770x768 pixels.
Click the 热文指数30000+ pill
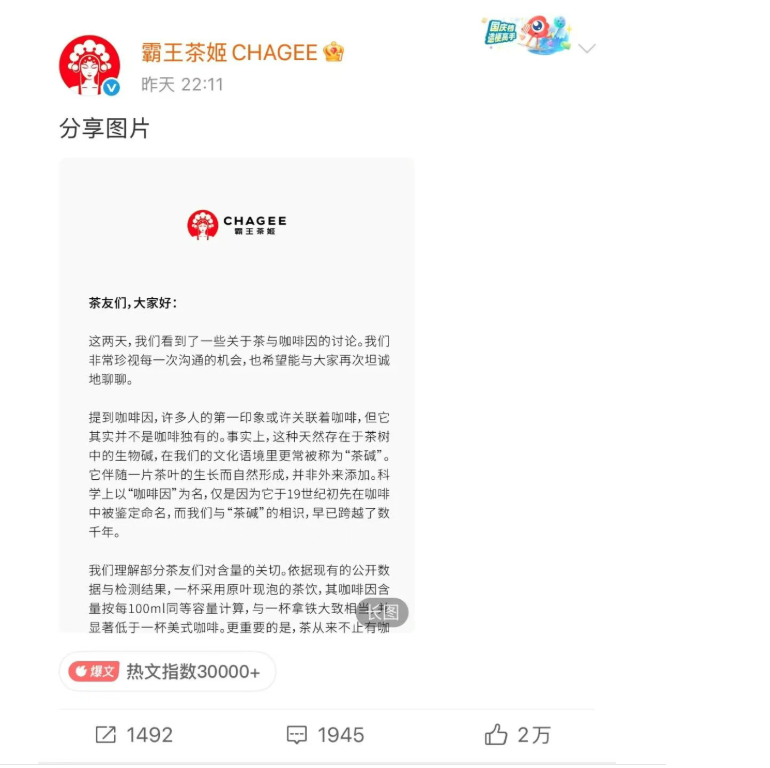pyautogui.click(x=167, y=671)
